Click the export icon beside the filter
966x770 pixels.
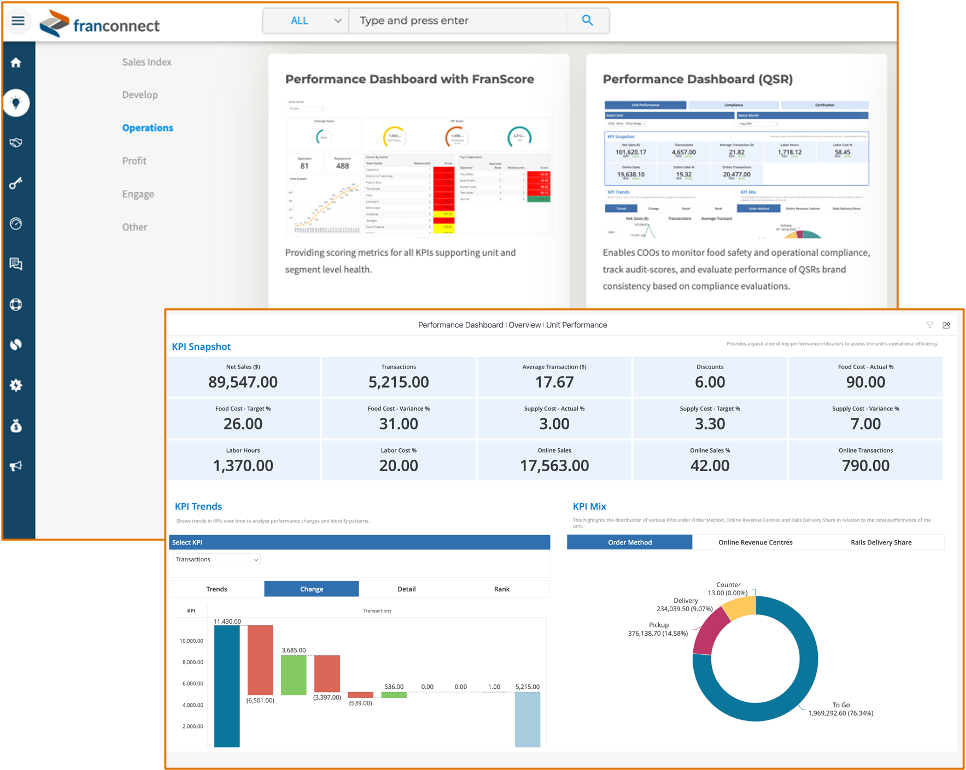(x=947, y=325)
